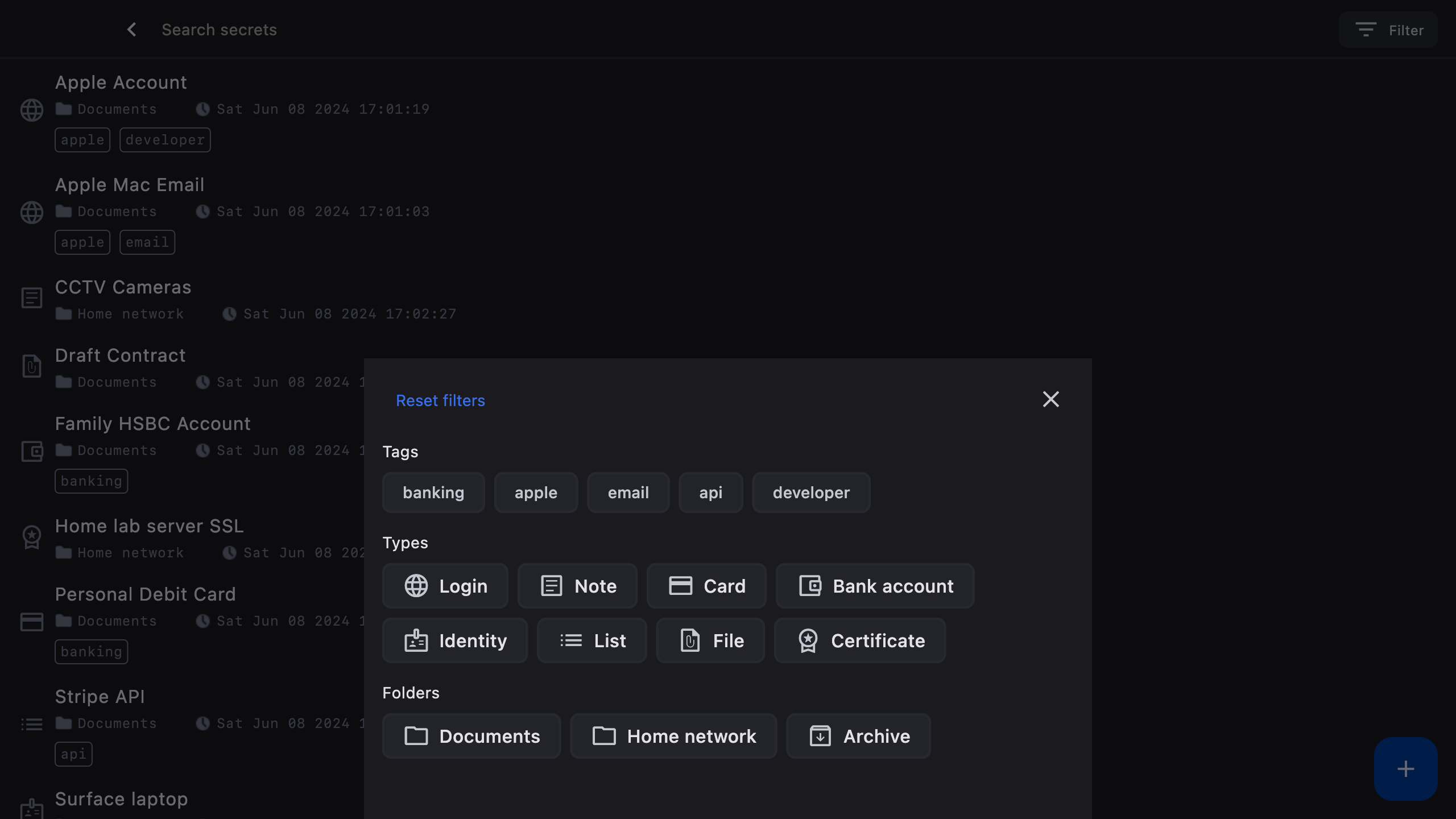Screen dimensions: 1456x819
Task: Select the Home network folder filter
Action: point(673,736)
